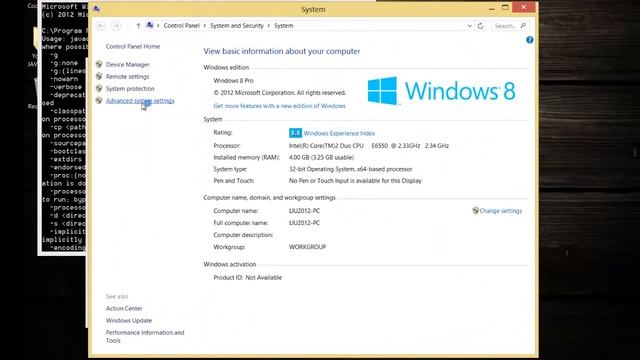The height and width of the screenshot is (360, 640).
Task: Click Get more features with new edition link
Action: point(279,106)
